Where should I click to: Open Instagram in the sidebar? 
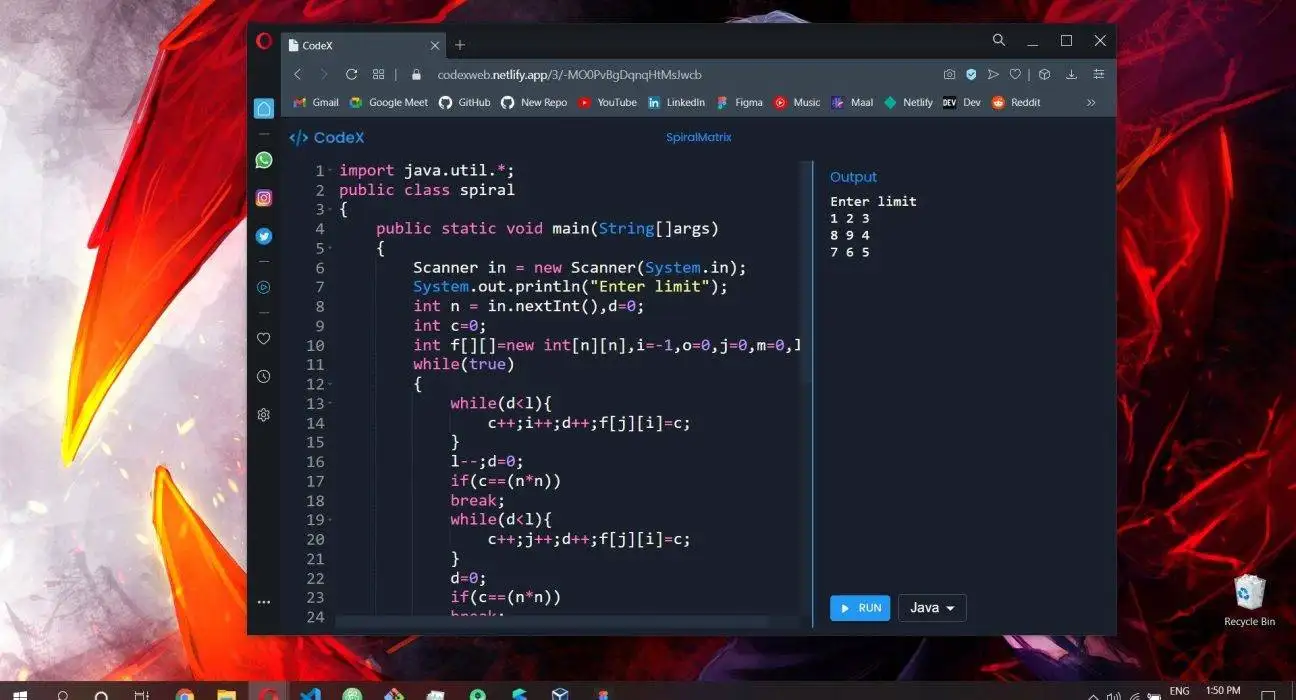[x=263, y=197]
